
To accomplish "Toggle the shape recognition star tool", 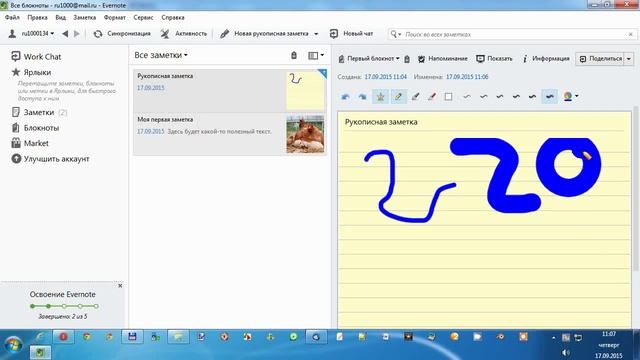I will (380, 97).
